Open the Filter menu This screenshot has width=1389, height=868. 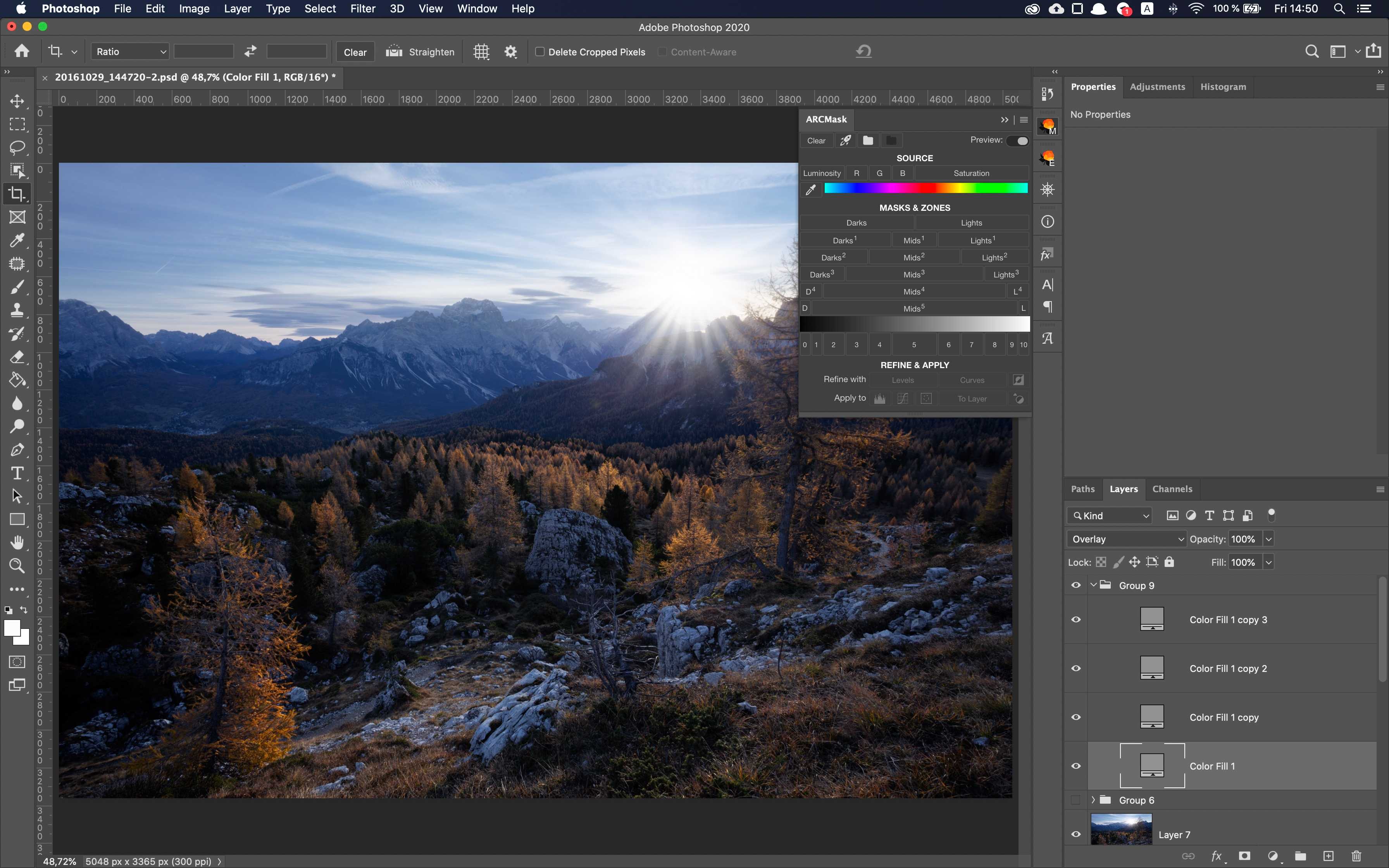point(362,9)
